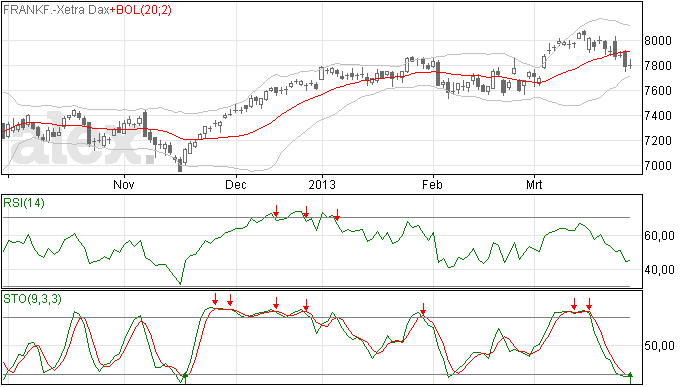Click the 7200 price axis value

658,141
